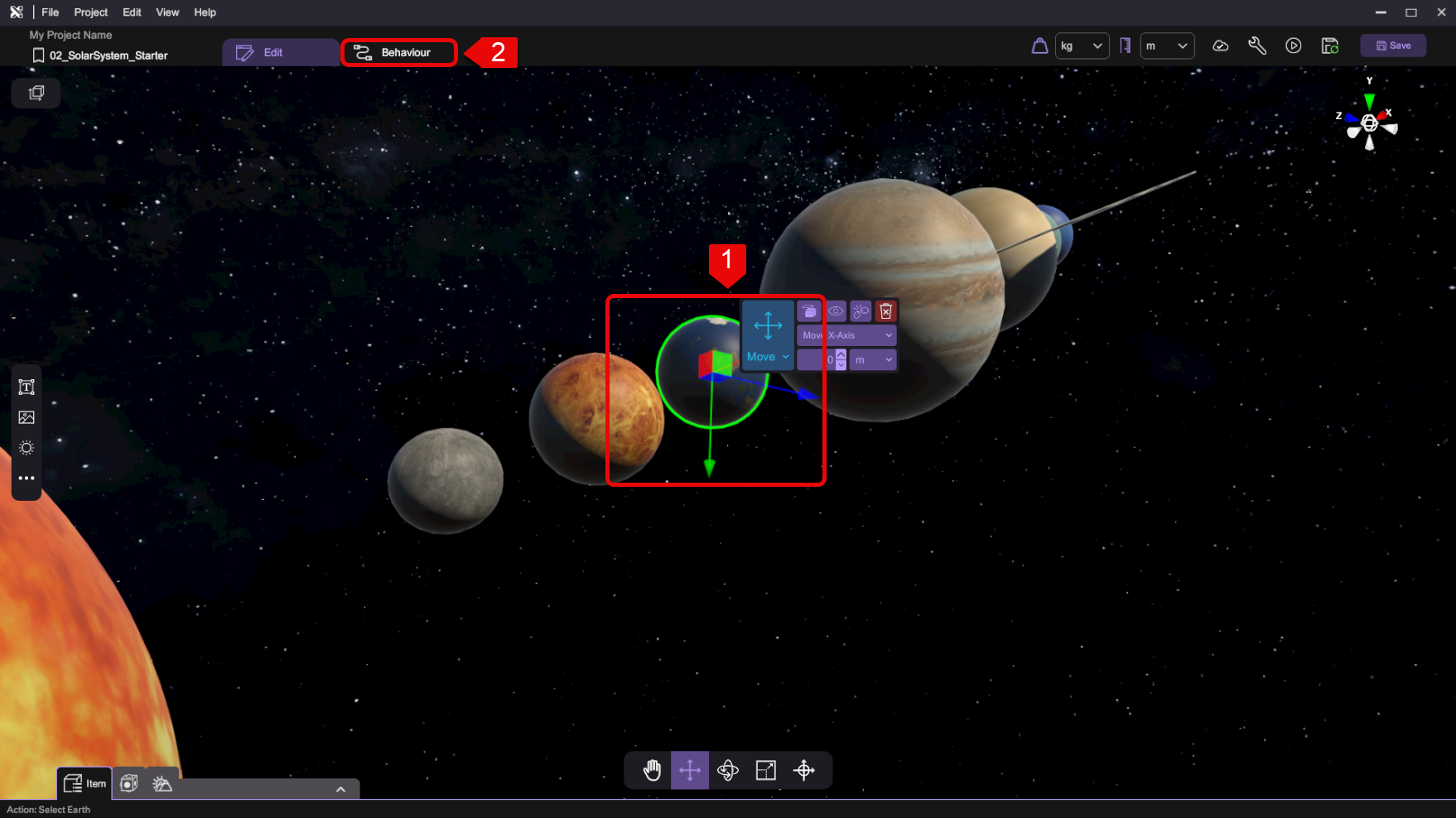Click the play preview button
Viewport: 1456px width, 818px height.
1294,46
